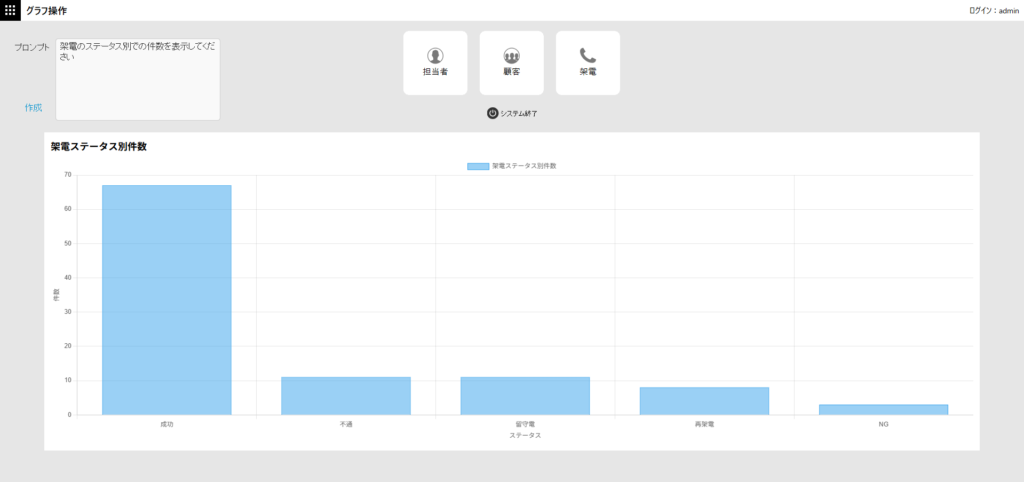Screen dimensions: 1024x482
Task: Click the システム終了 power icon
Action: [493, 113]
